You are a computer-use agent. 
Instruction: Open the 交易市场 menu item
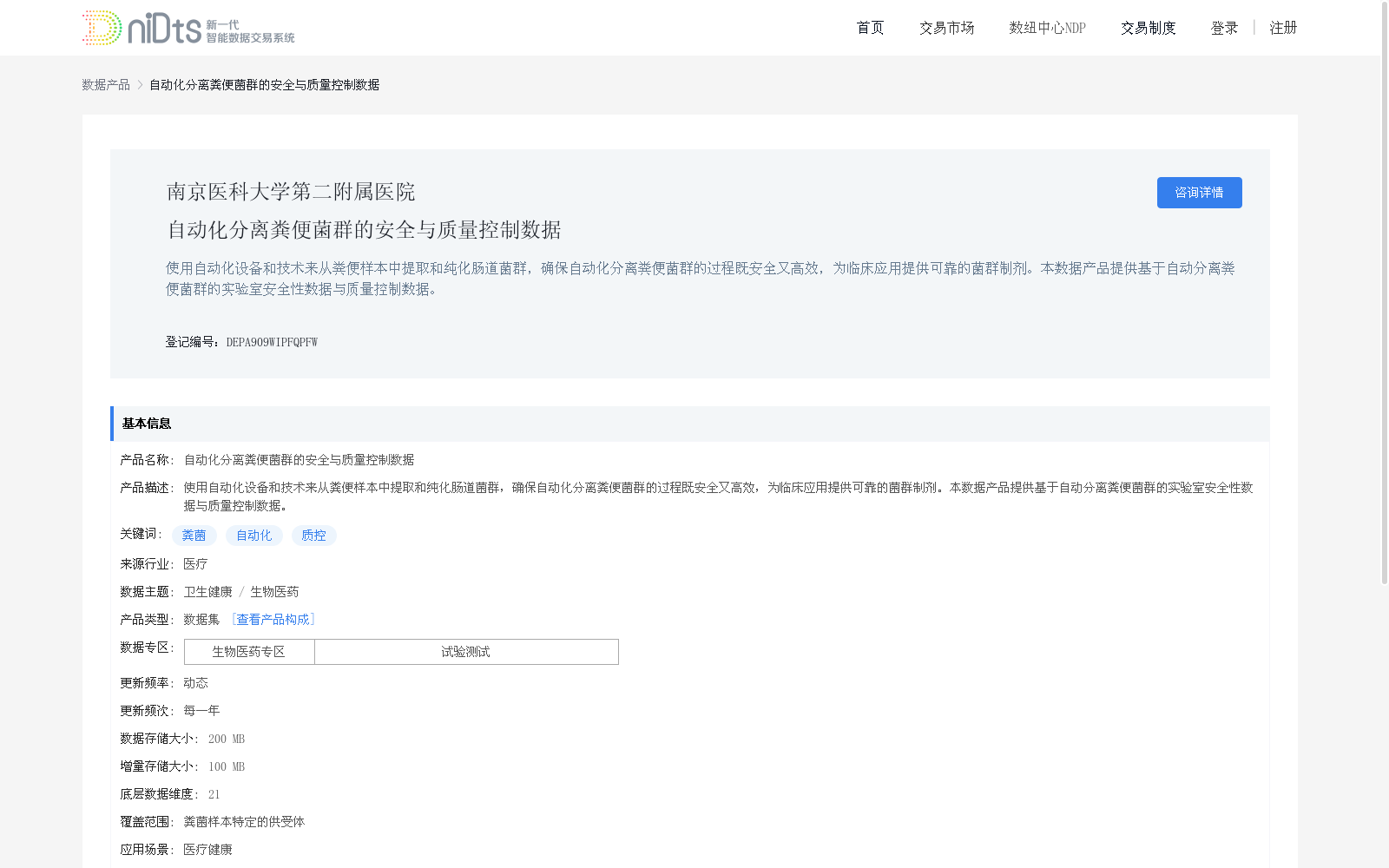coord(946,28)
